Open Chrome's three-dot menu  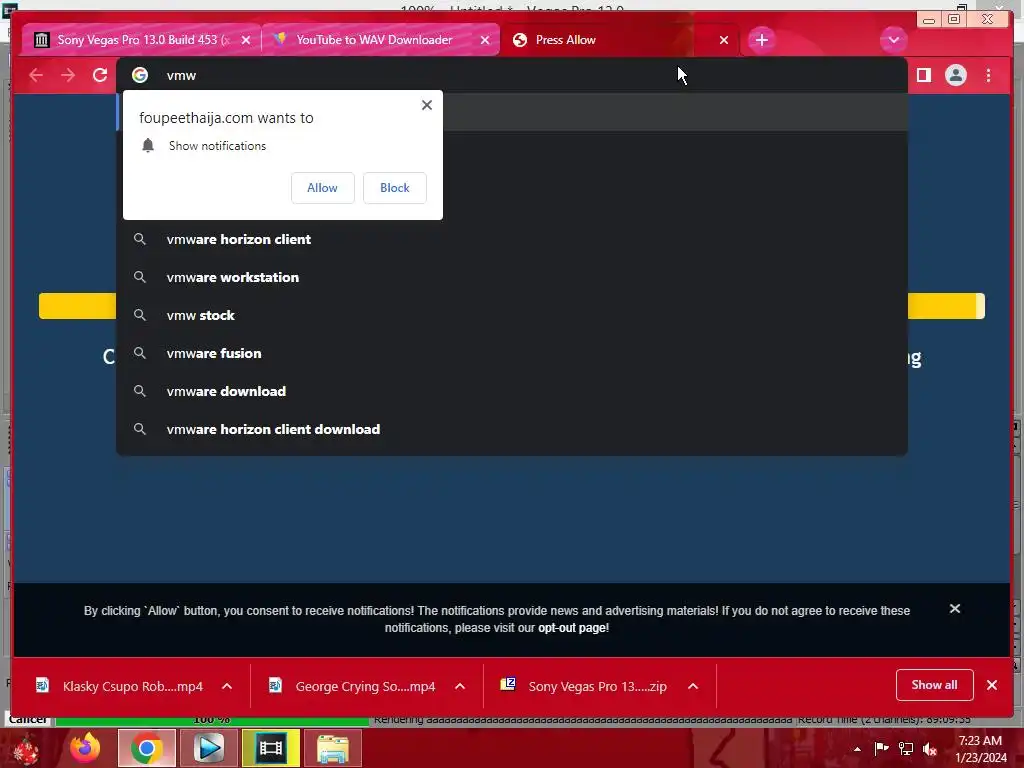click(x=989, y=76)
